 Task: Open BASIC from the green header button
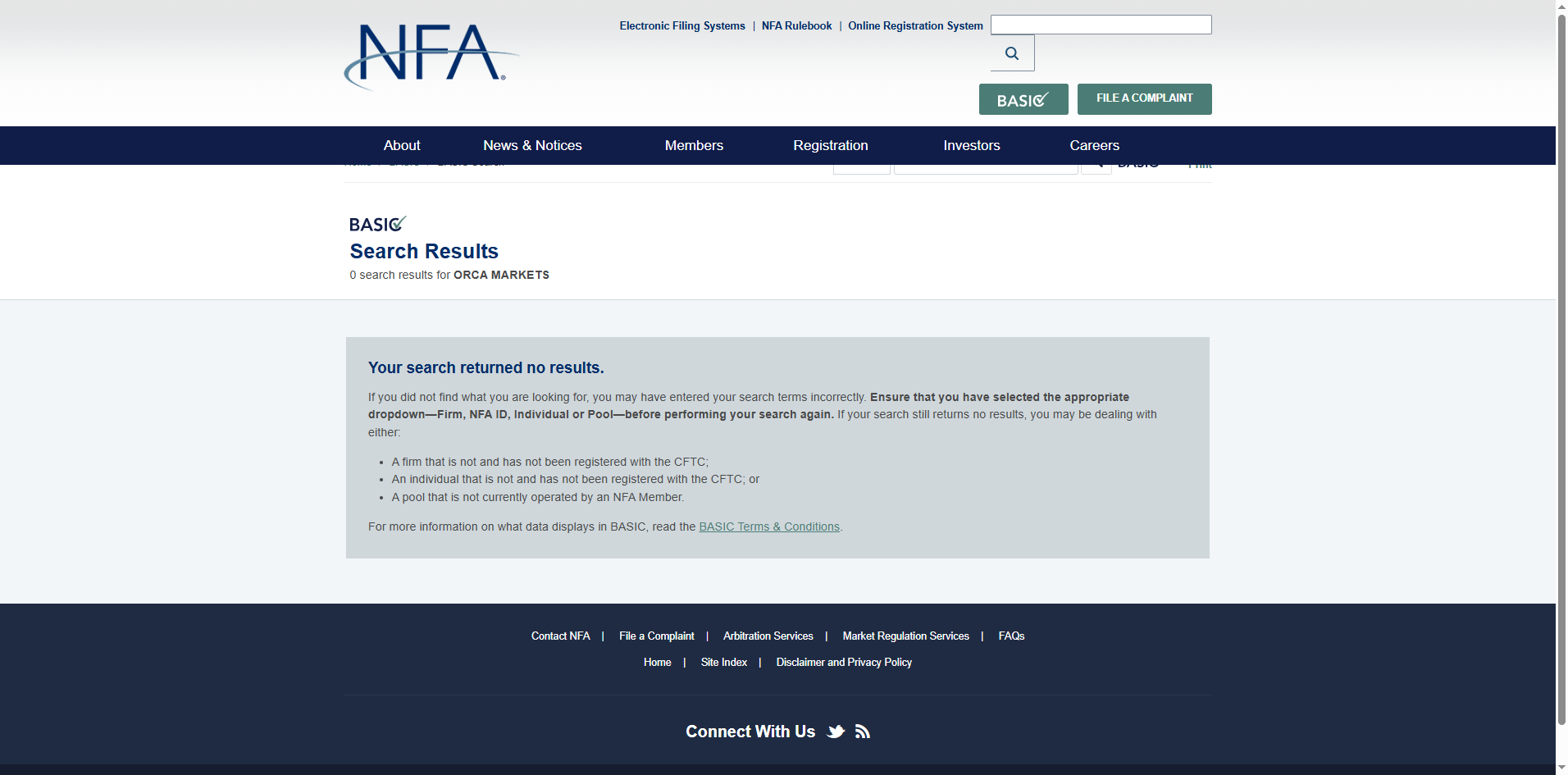point(1023,99)
